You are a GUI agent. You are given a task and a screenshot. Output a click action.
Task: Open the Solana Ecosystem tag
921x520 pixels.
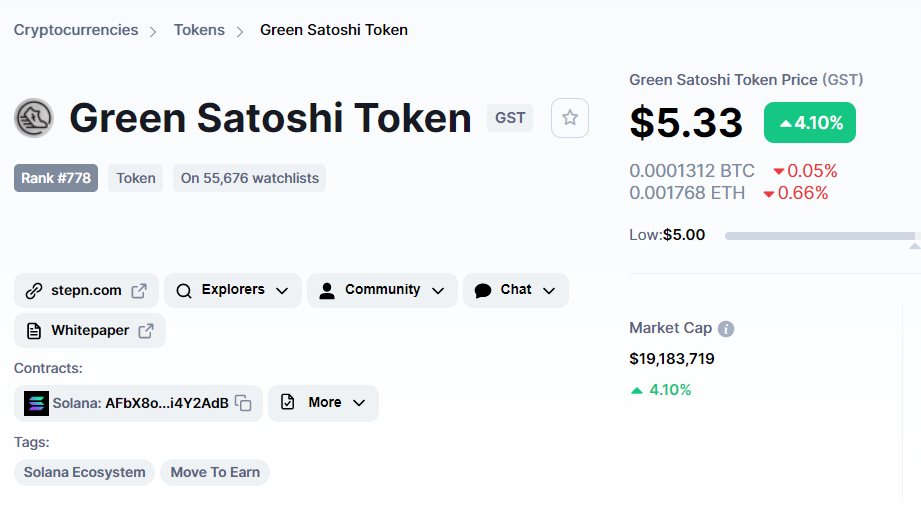(x=84, y=472)
